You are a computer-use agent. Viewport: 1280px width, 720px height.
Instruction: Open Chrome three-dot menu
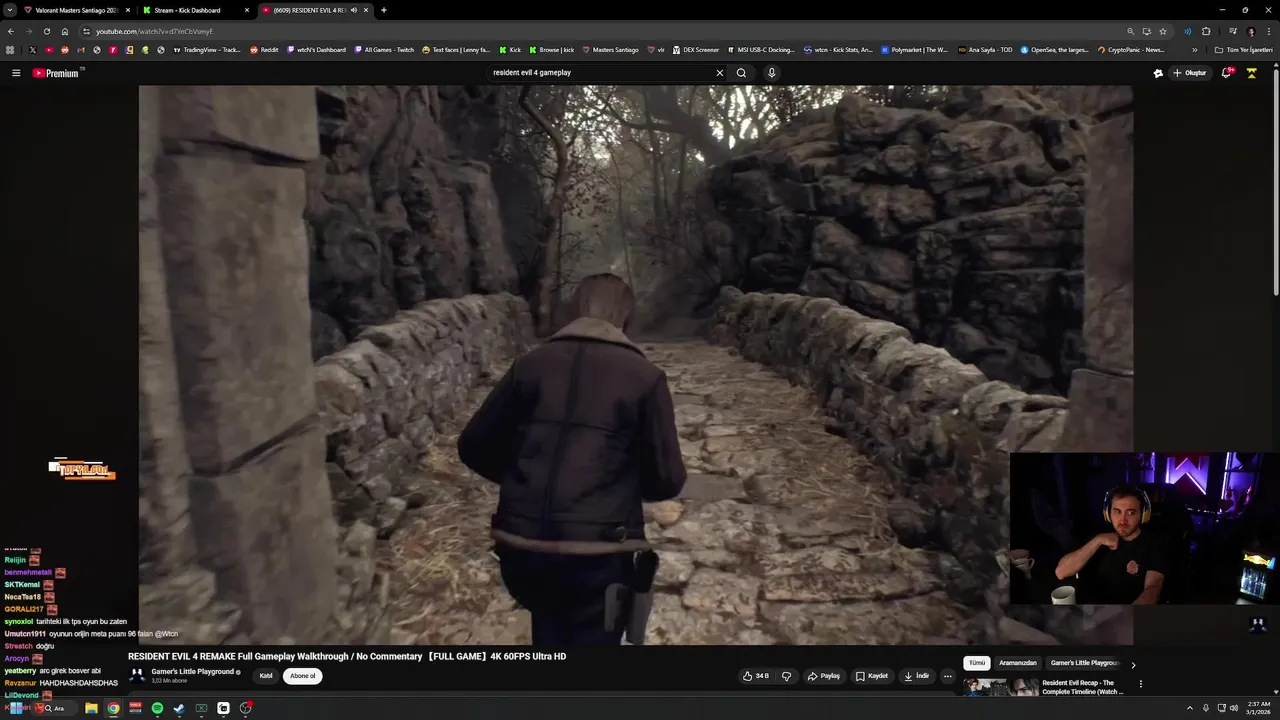[x=1268, y=31]
